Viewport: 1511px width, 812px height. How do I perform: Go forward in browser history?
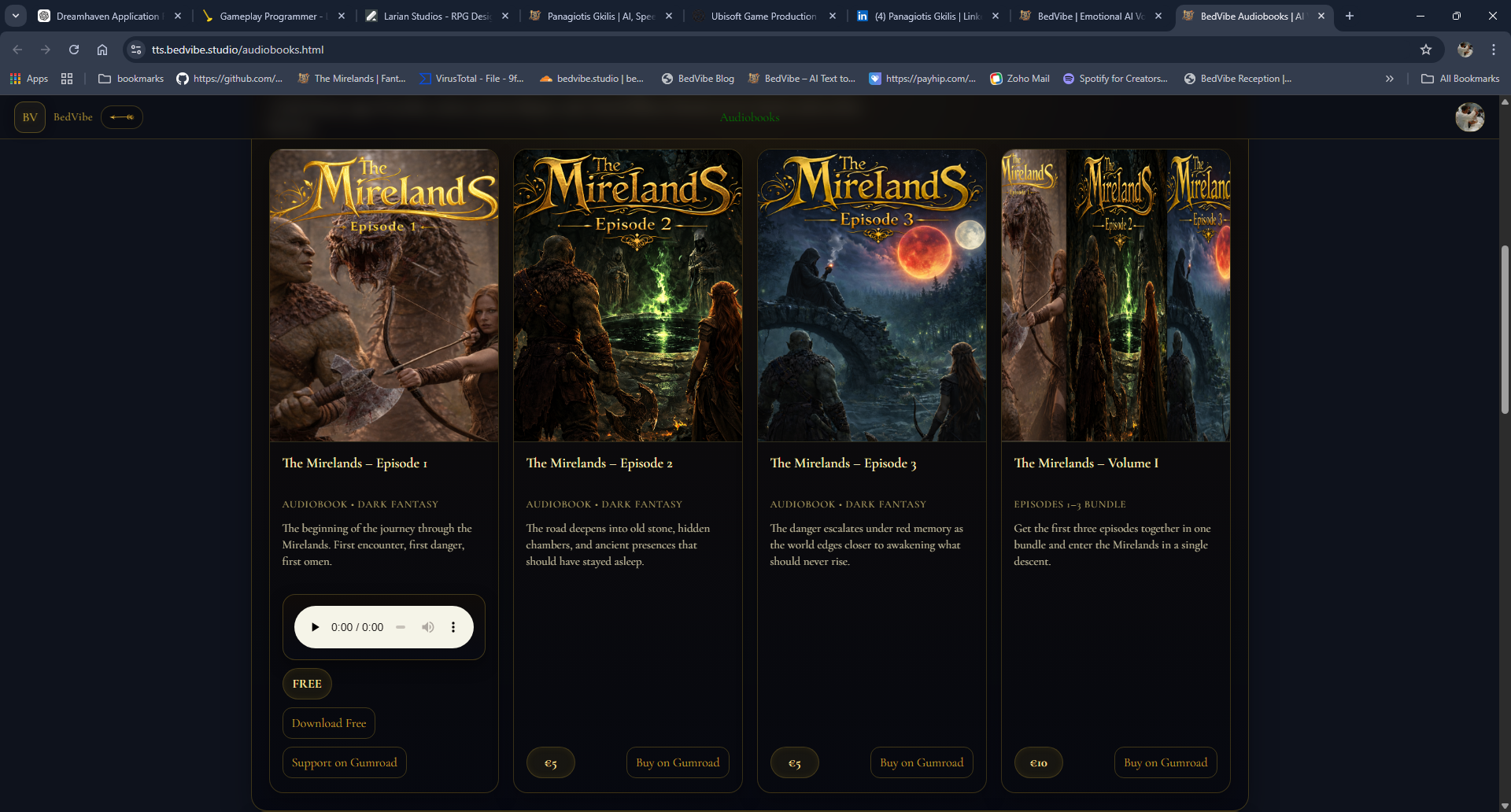tap(46, 50)
